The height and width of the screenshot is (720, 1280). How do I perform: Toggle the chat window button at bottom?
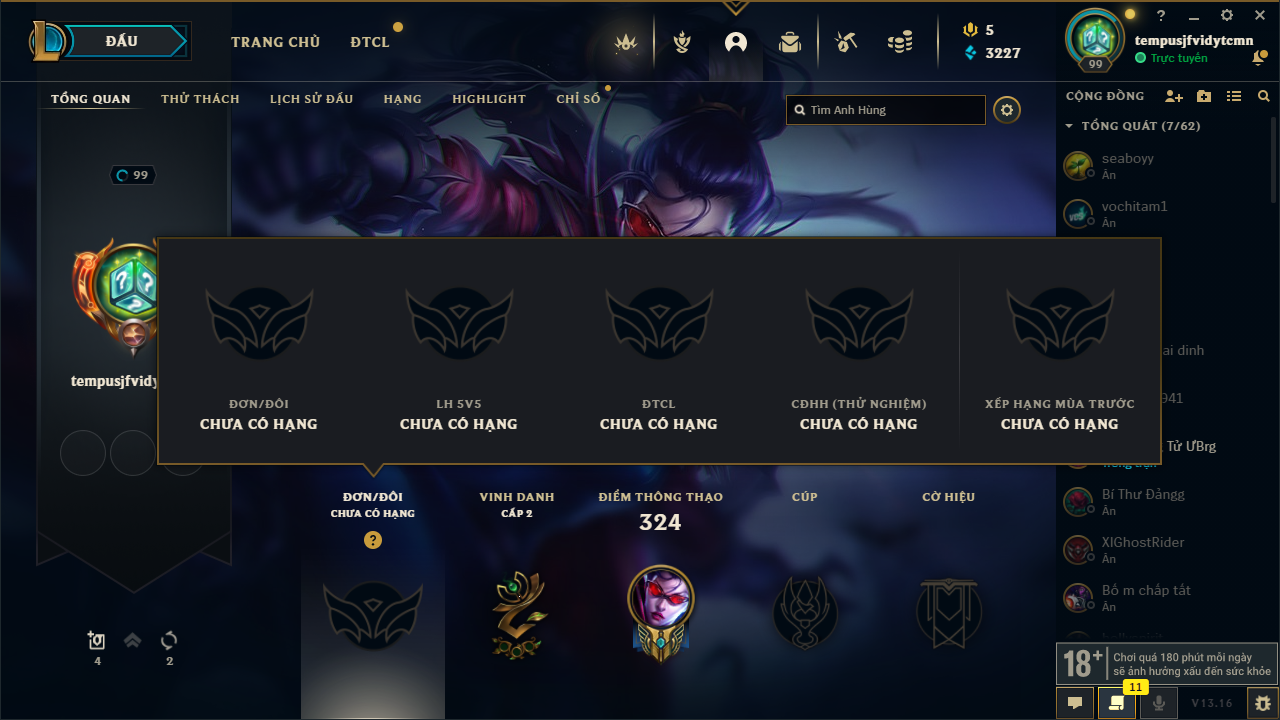click(x=1075, y=703)
